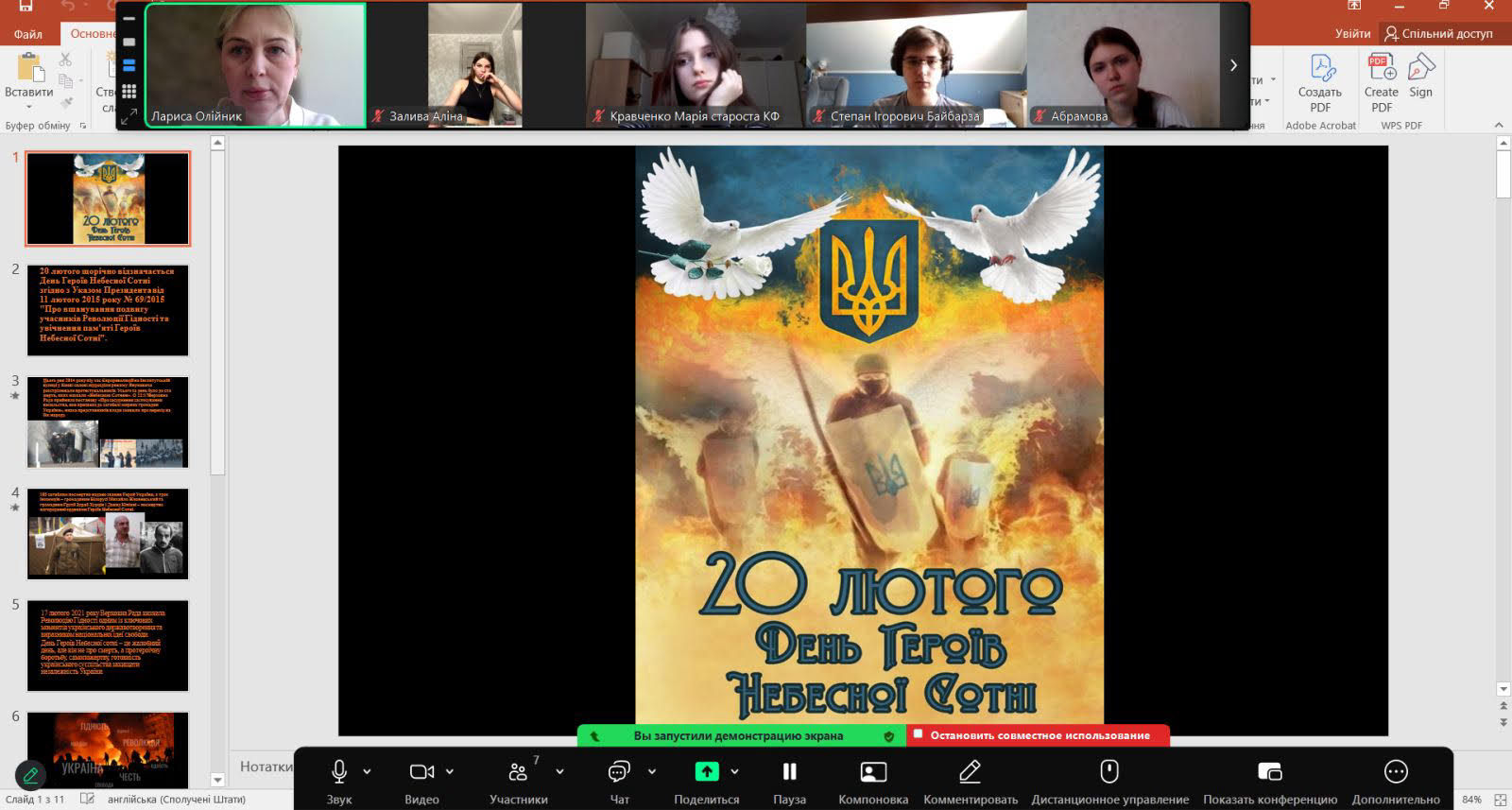The image size is (1512, 810).
Task: Open share options arrow beside Поделиться
Action: point(734,771)
